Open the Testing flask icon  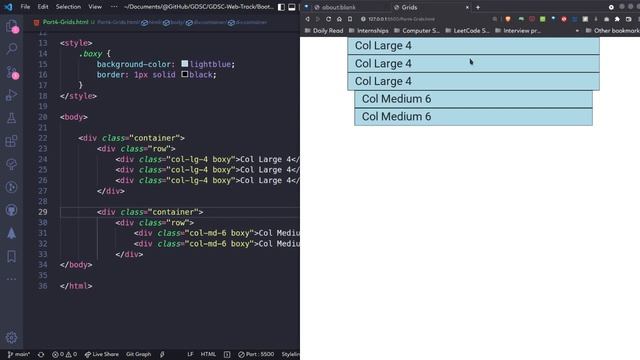pos(11,118)
